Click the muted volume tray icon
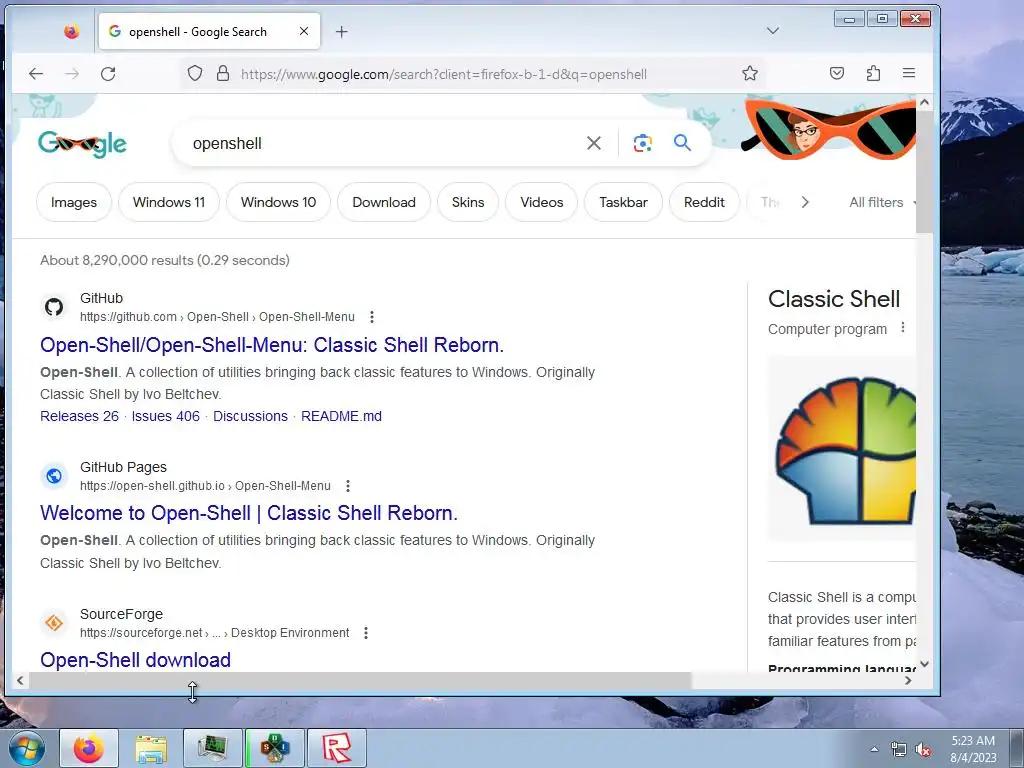 [923, 750]
